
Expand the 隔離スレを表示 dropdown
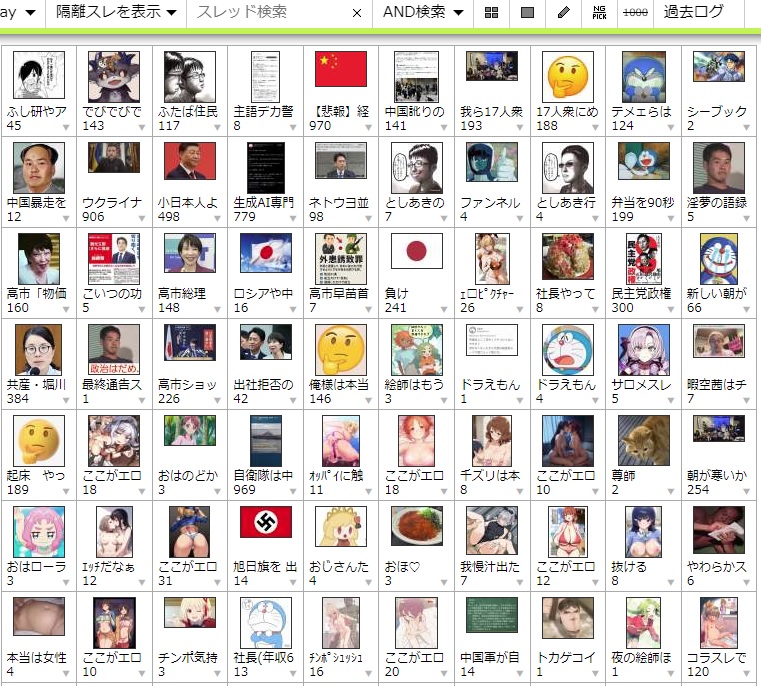(116, 13)
